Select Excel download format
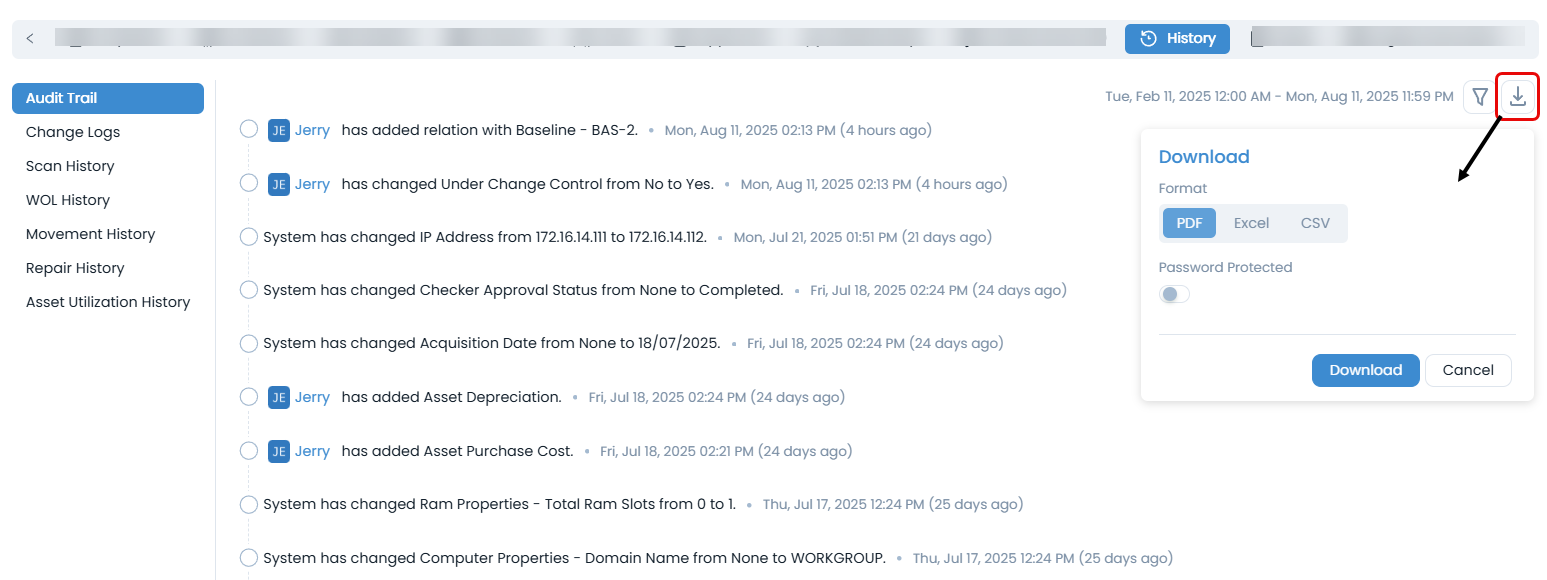The width and height of the screenshot is (1547, 580). [x=1251, y=223]
